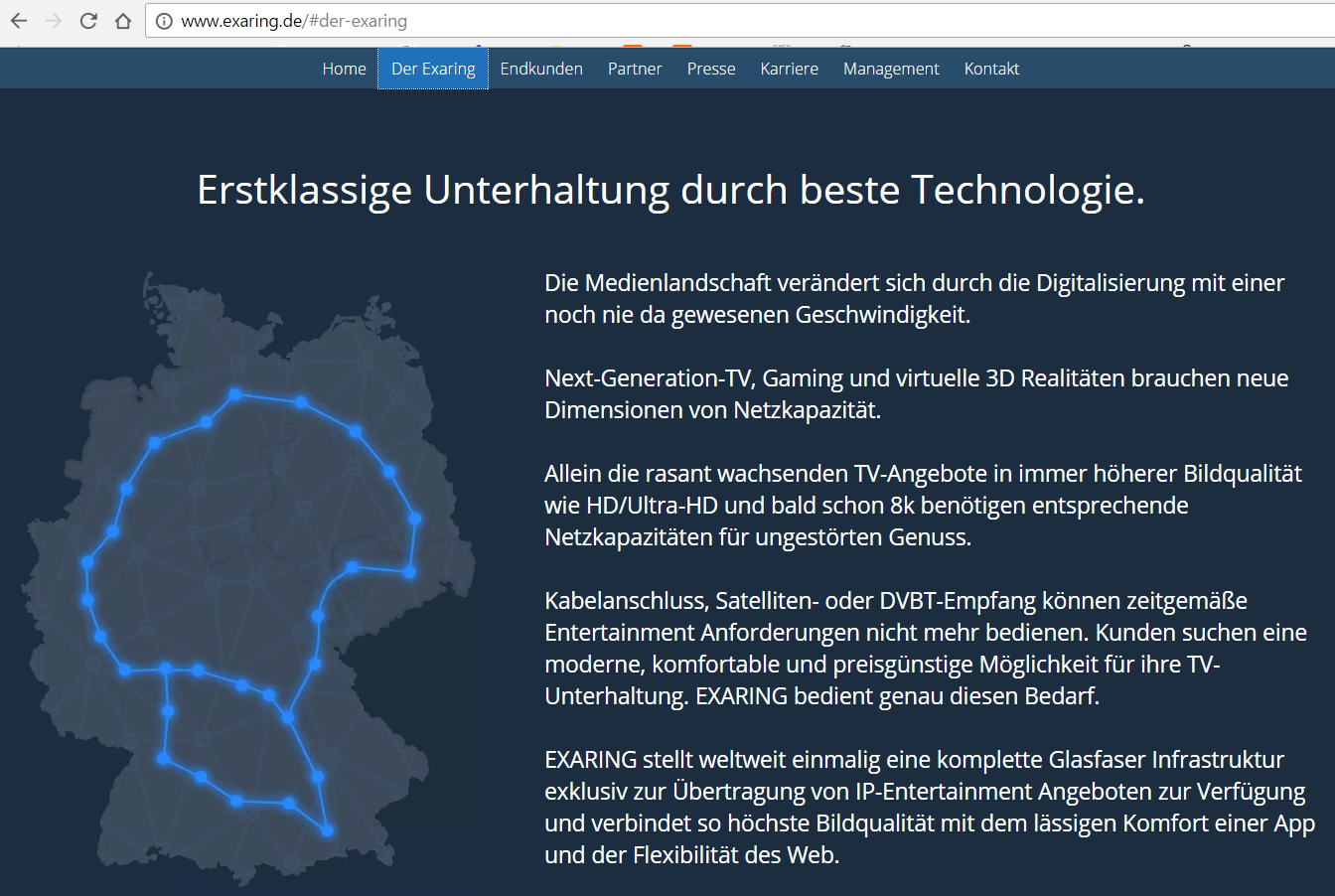This screenshot has height=896, width=1335.
Task: Click the paragraph starting Allein die rasant wachsenden
Action: (x=924, y=506)
